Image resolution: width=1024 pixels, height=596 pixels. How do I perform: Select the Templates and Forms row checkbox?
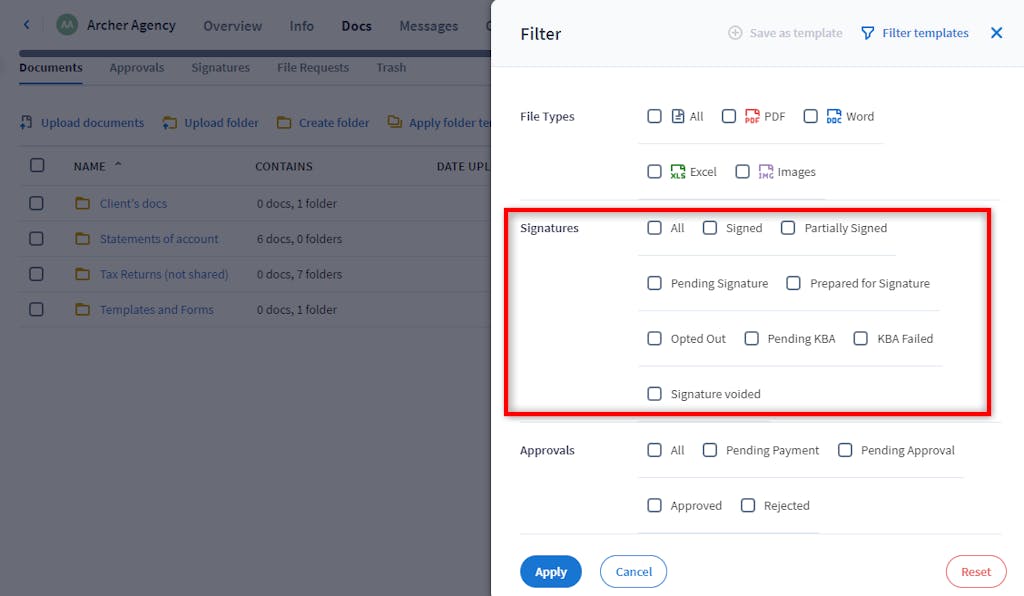pyautogui.click(x=37, y=309)
